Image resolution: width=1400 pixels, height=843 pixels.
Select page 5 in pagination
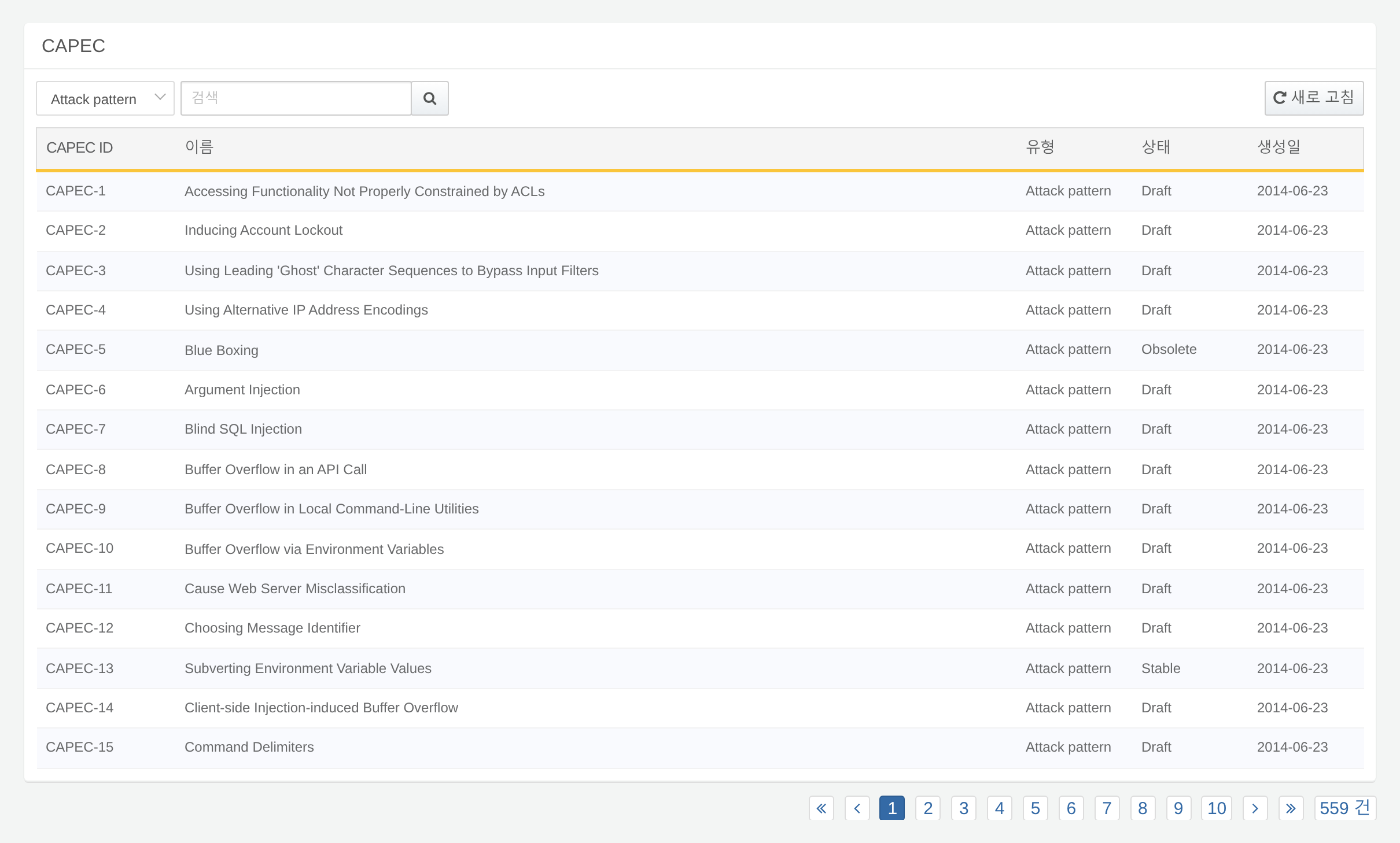tap(1036, 808)
